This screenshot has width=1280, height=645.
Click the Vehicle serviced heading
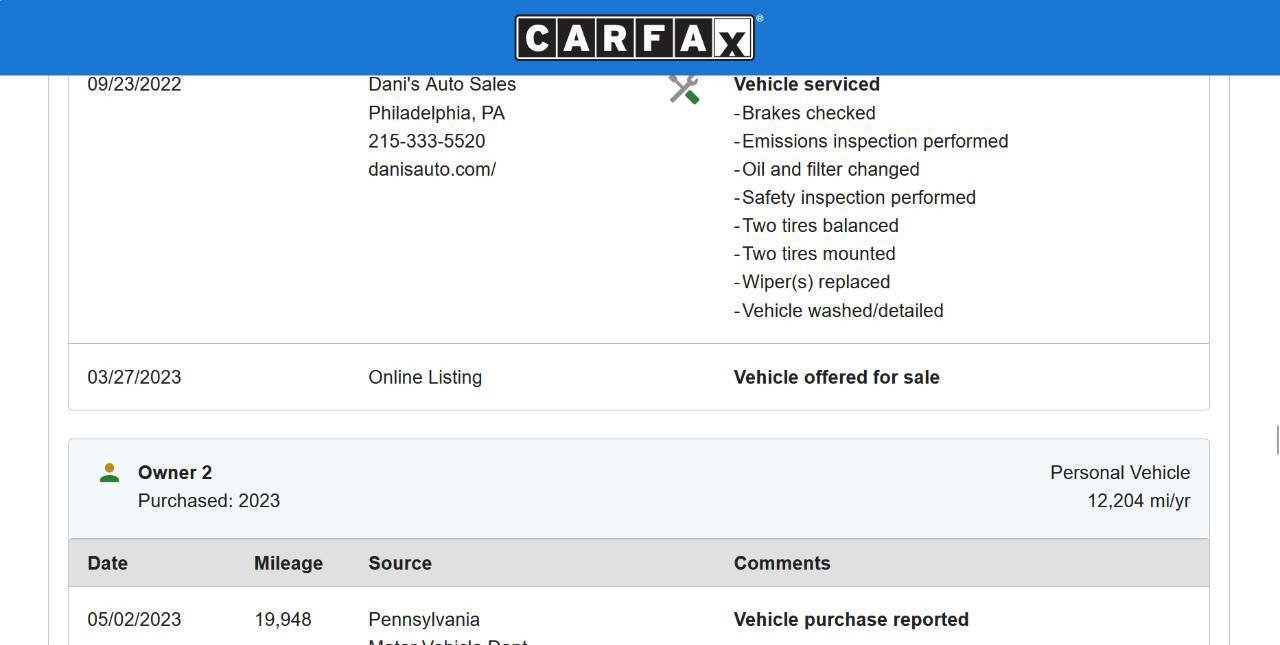[807, 85]
